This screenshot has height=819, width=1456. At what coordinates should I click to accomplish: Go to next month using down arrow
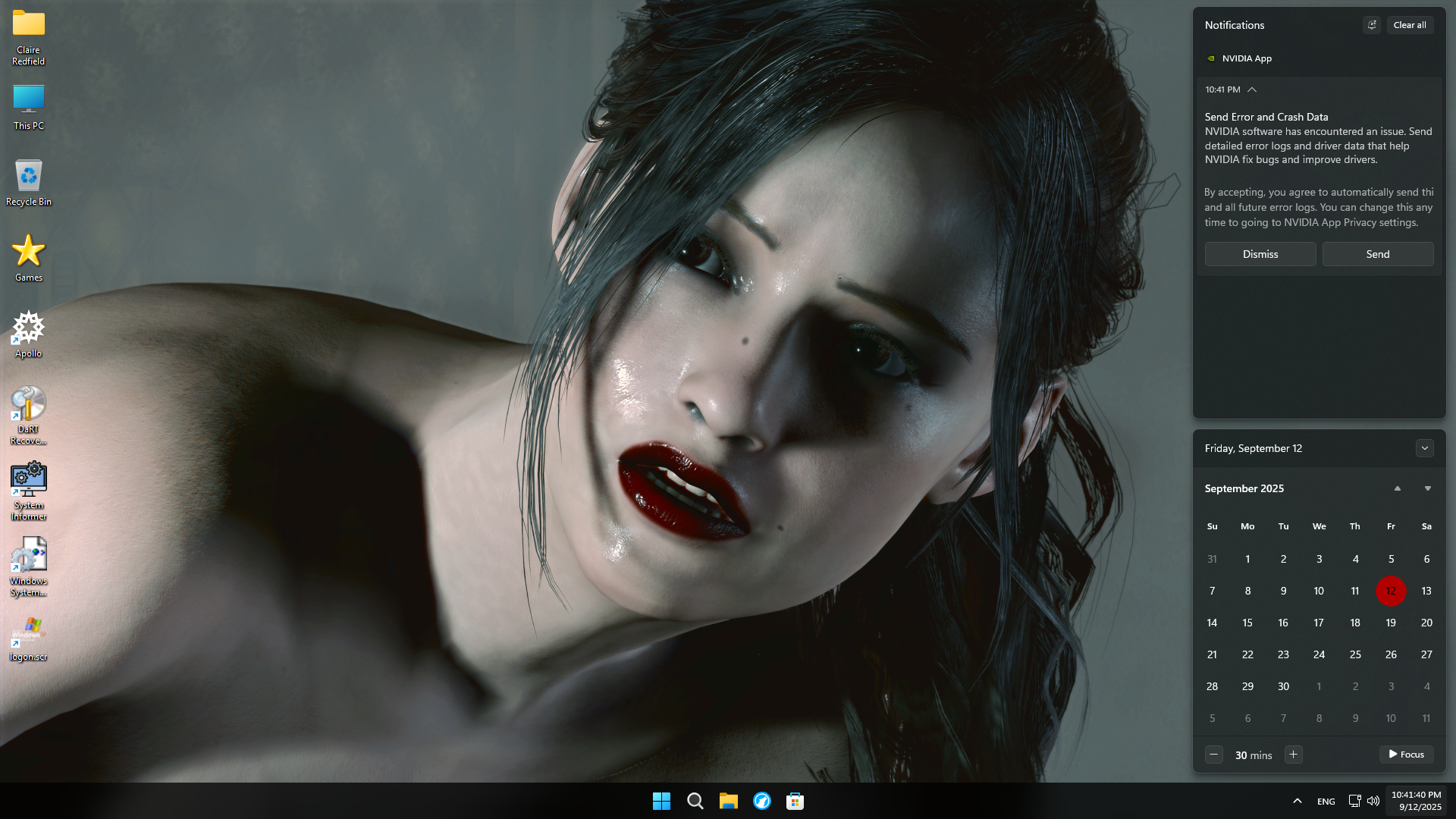click(x=1428, y=488)
